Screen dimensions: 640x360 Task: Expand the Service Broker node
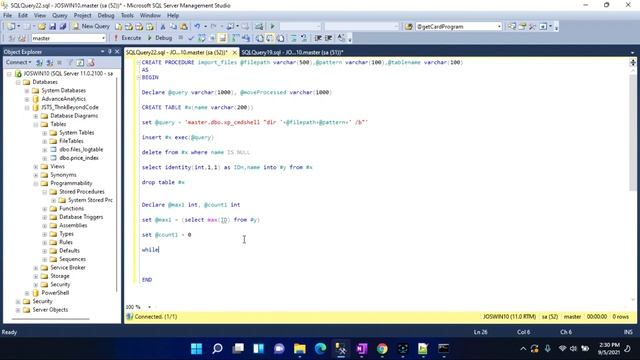click(36, 268)
